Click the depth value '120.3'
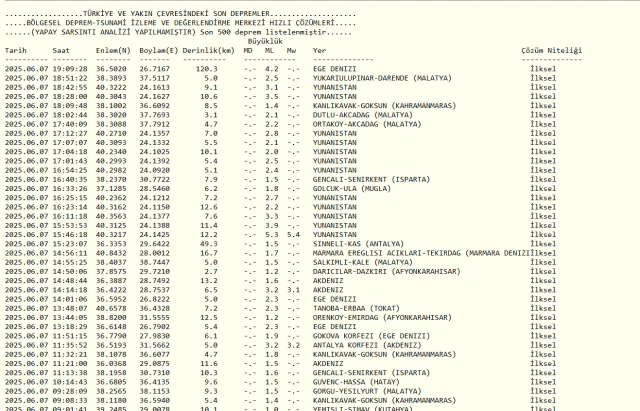The width and height of the screenshot is (640, 411). 207,69
